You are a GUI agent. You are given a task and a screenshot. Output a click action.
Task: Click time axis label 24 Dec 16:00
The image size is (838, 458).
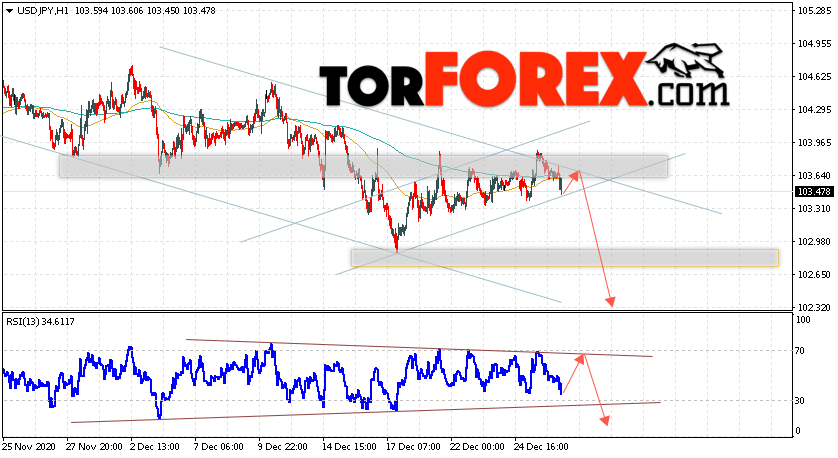tap(541, 447)
